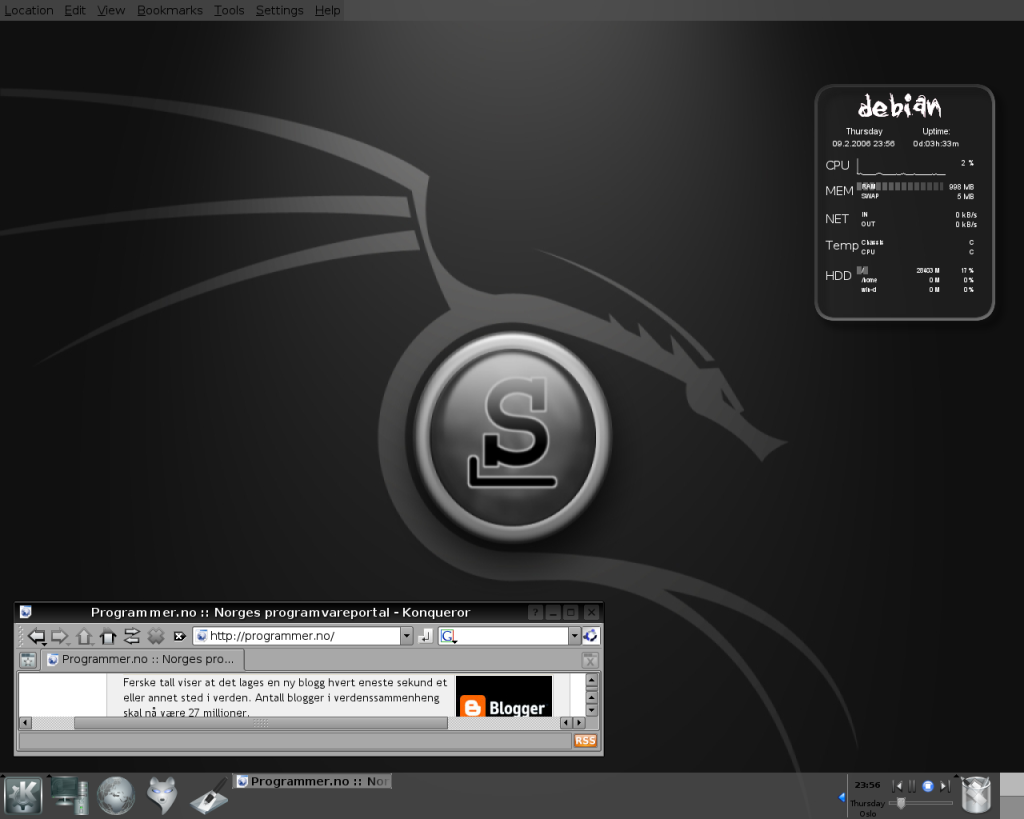Open the KDE K menu launcher
The width and height of the screenshot is (1024, 819).
(x=23, y=796)
